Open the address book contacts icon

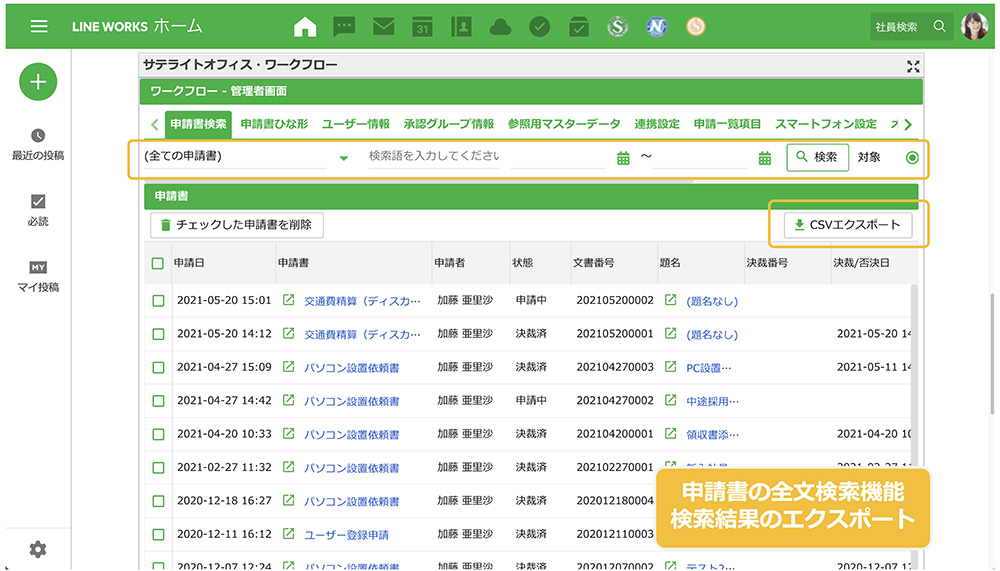pyautogui.click(x=461, y=26)
